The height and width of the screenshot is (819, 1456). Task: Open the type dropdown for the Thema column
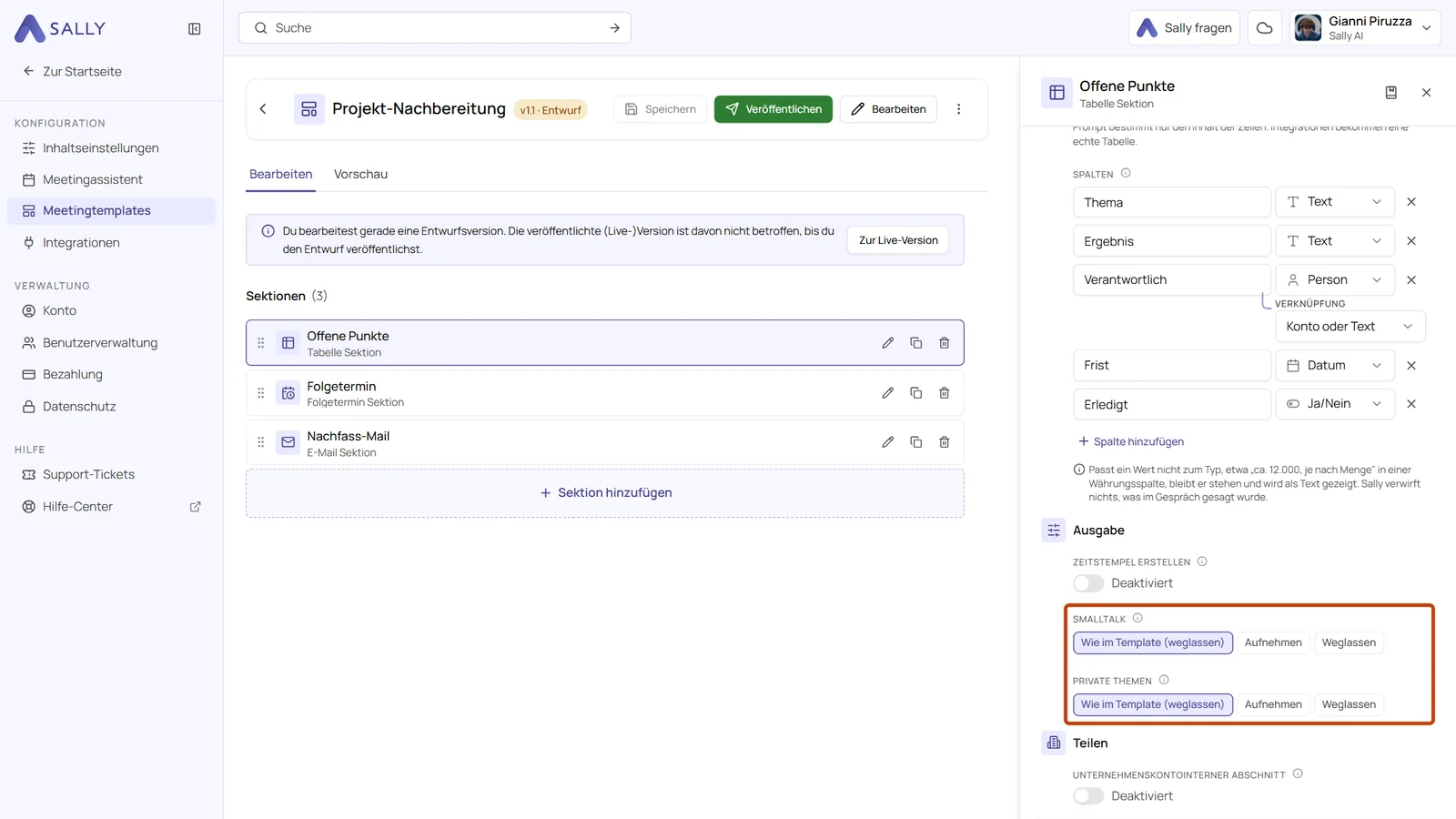point(1335,202)
